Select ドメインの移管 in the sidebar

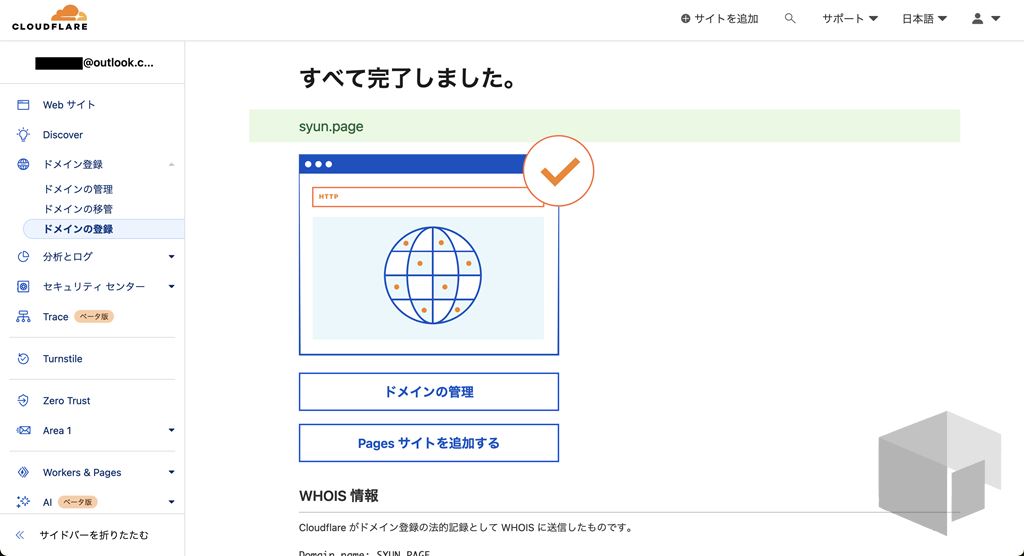78,209
